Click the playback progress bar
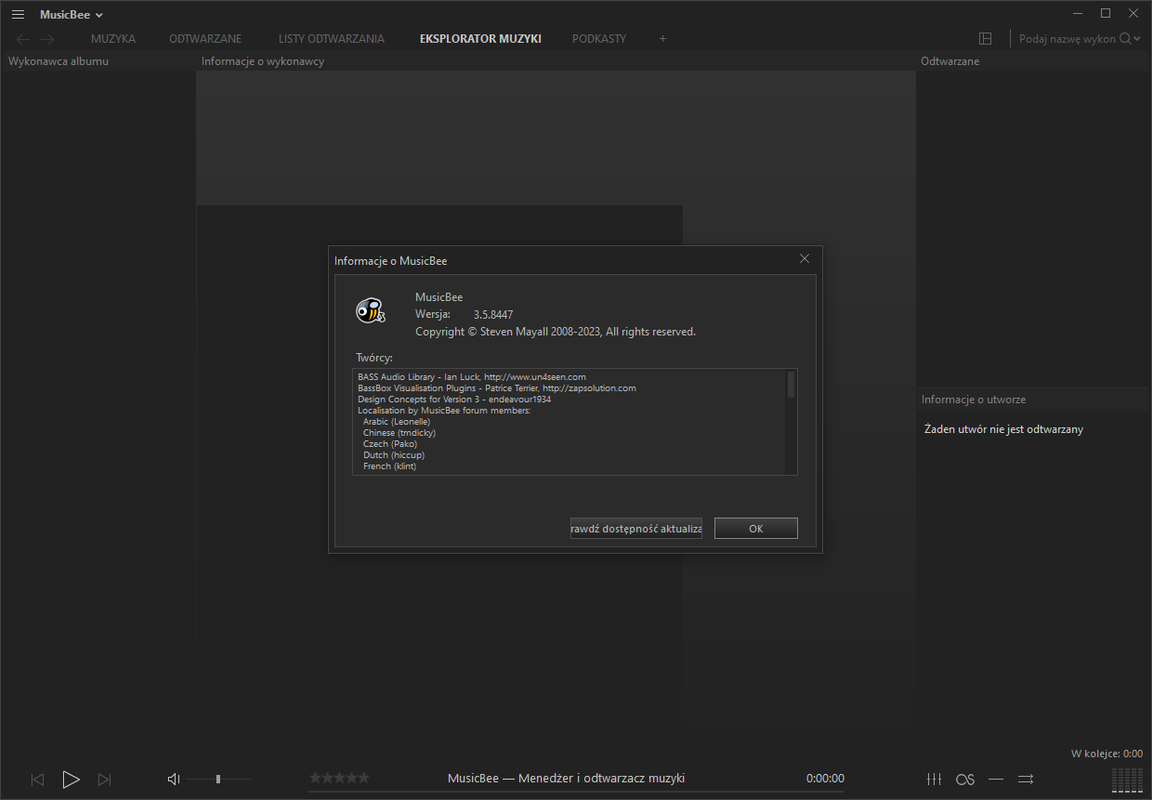The image size is (1152, 800). tap(576, 792)
